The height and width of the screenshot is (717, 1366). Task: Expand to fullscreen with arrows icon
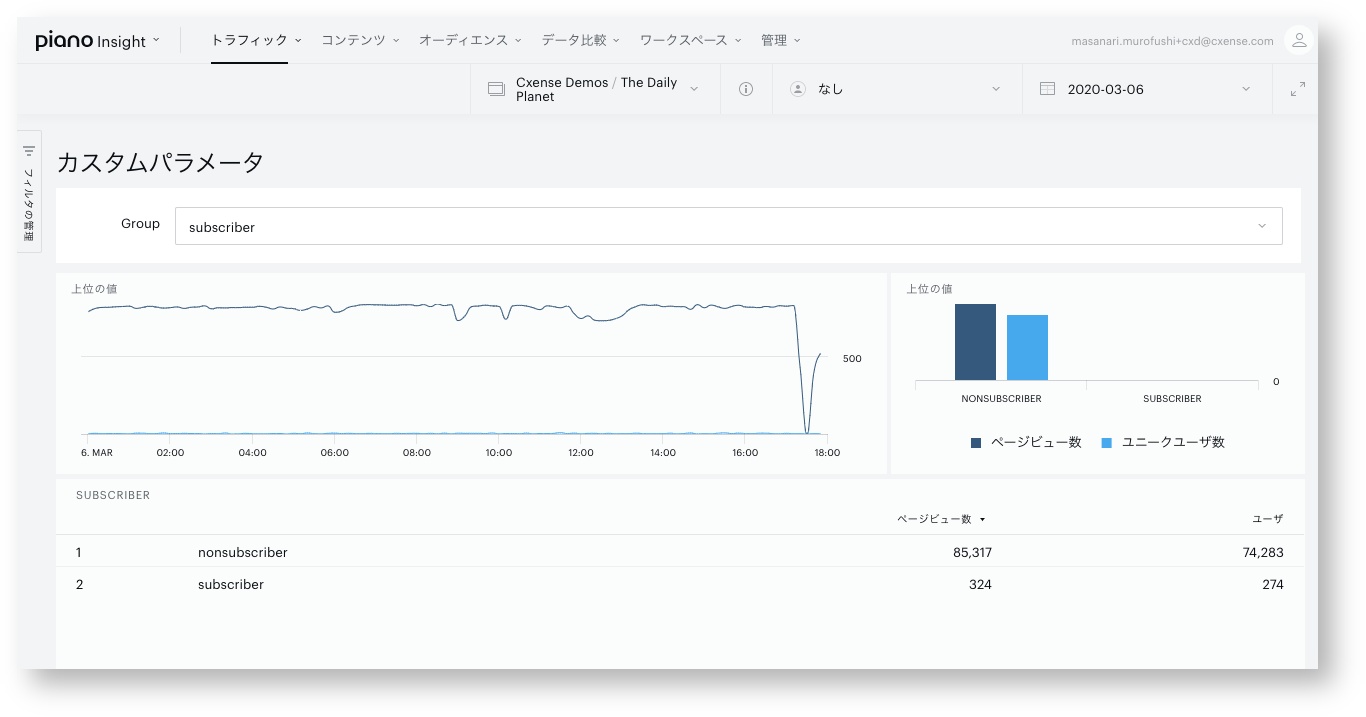[x=1298, y=89]
